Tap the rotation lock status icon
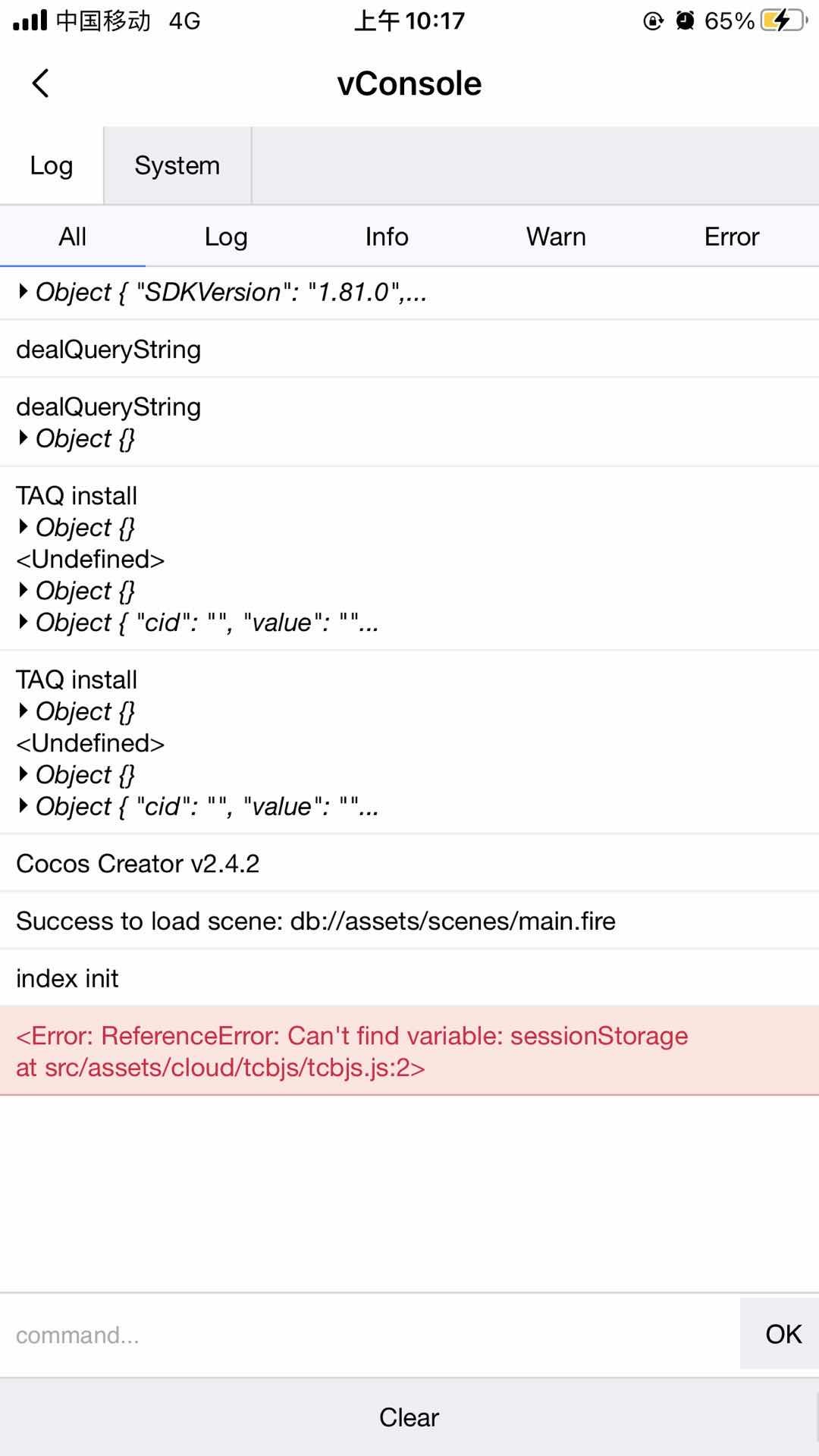819x1456 pixels. pyautogui.click(x=653, y=20)
